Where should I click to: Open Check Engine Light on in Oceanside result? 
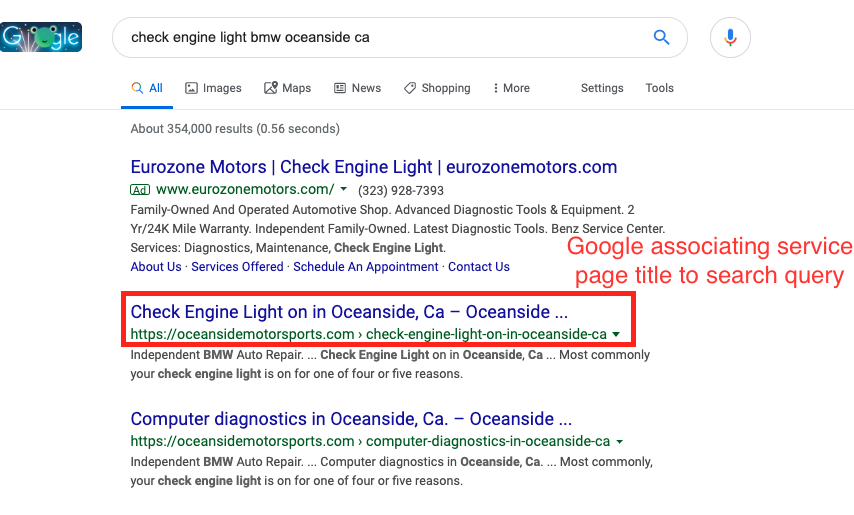pos(349,312)
